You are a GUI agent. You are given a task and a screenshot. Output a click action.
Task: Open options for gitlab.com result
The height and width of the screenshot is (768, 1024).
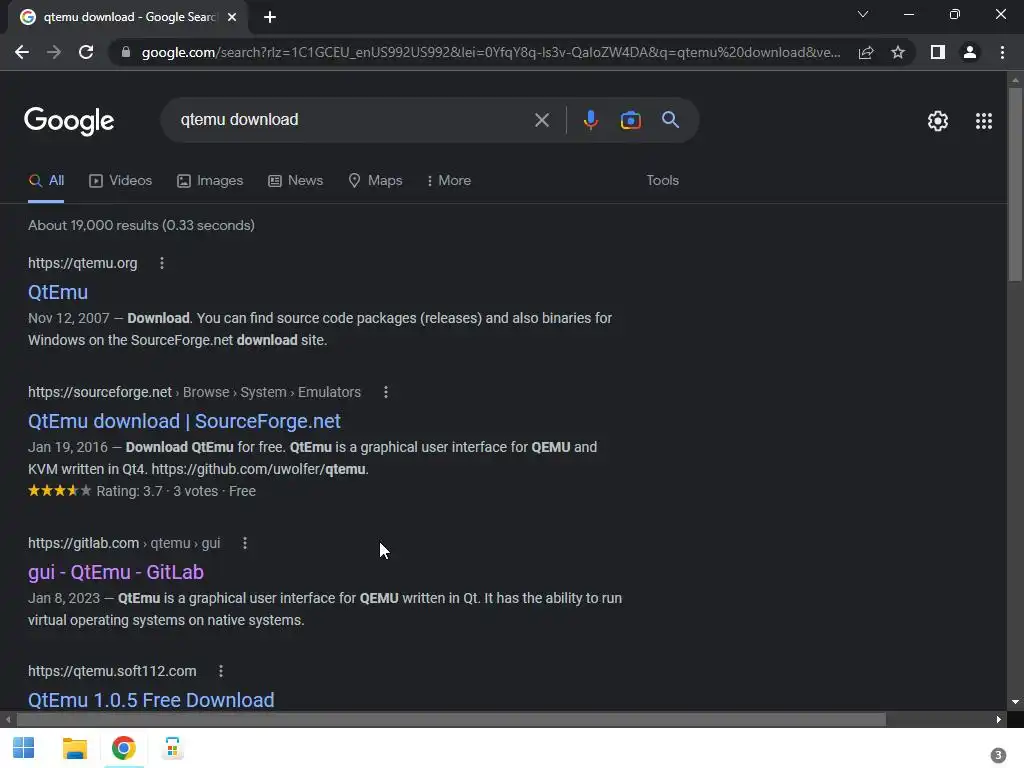(245, 543)
